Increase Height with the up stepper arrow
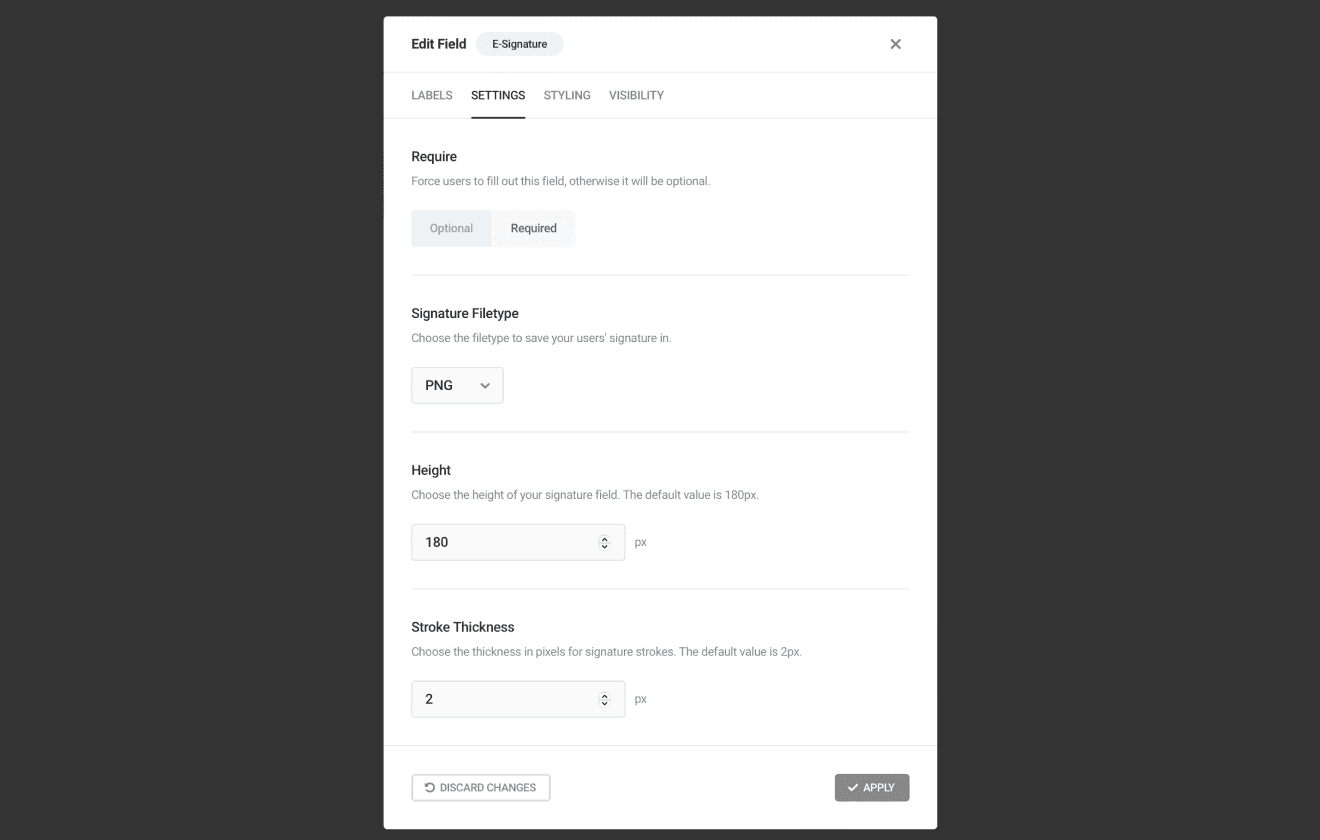 (604, 538)
